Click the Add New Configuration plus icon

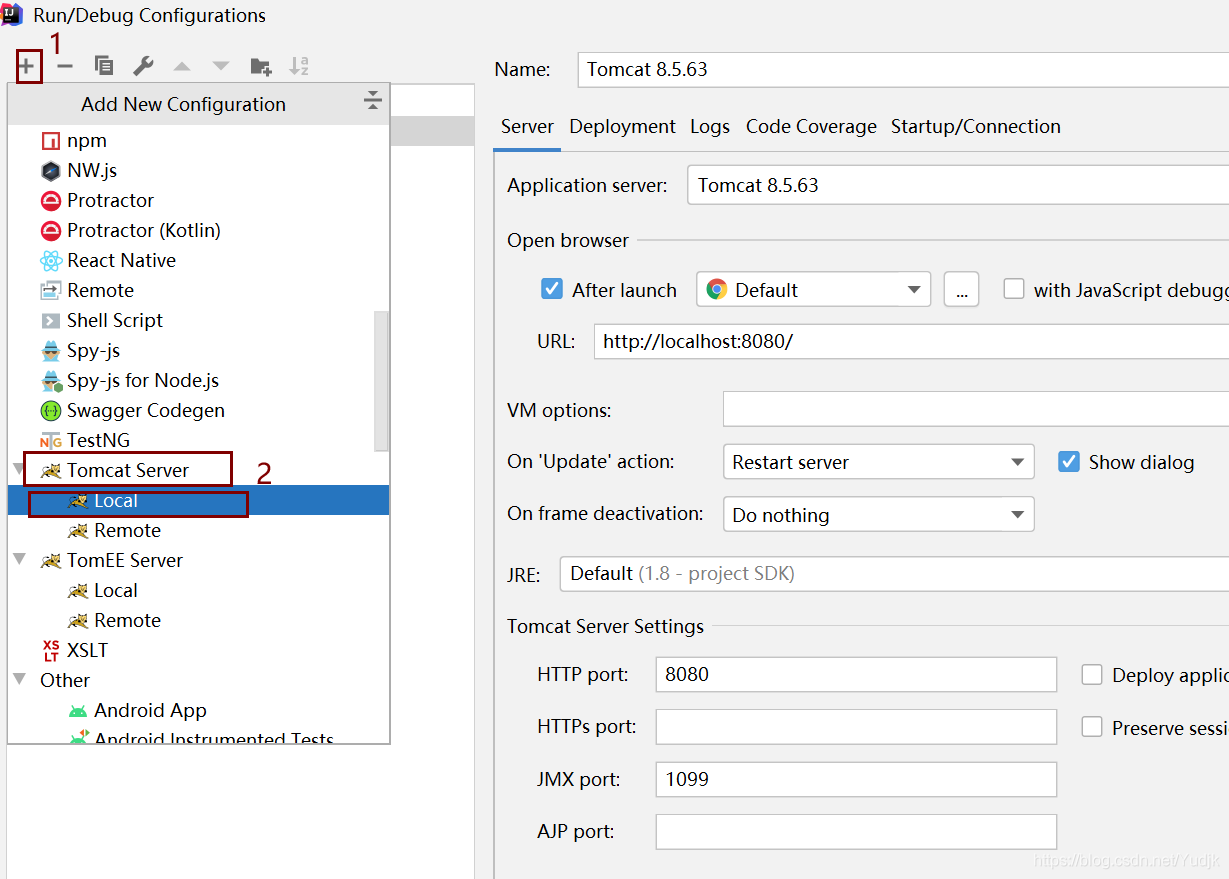[x=27, y=67]
